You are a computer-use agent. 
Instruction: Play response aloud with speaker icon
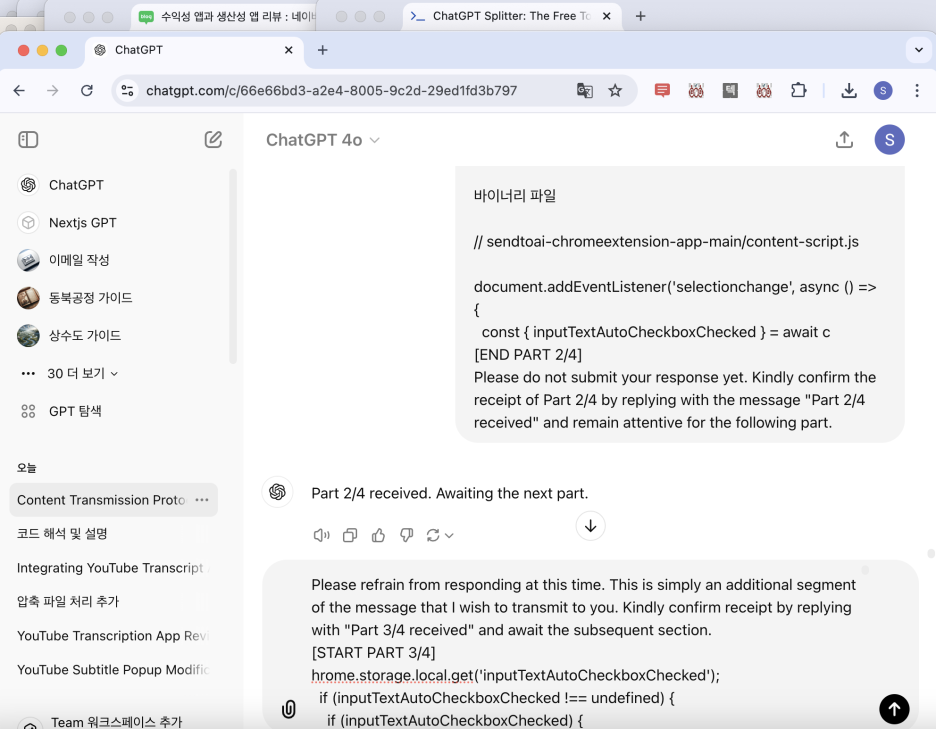tap(321, 536)
